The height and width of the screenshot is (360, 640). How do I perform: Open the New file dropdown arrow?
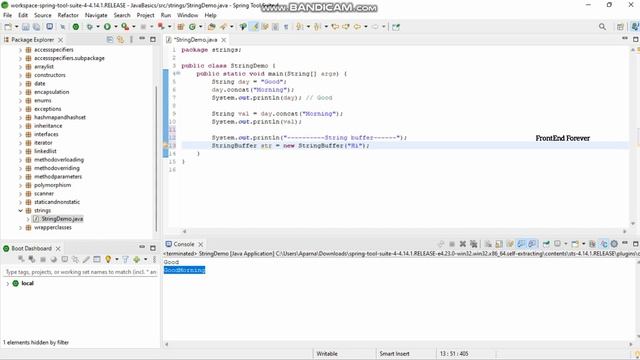coord(16,27)
